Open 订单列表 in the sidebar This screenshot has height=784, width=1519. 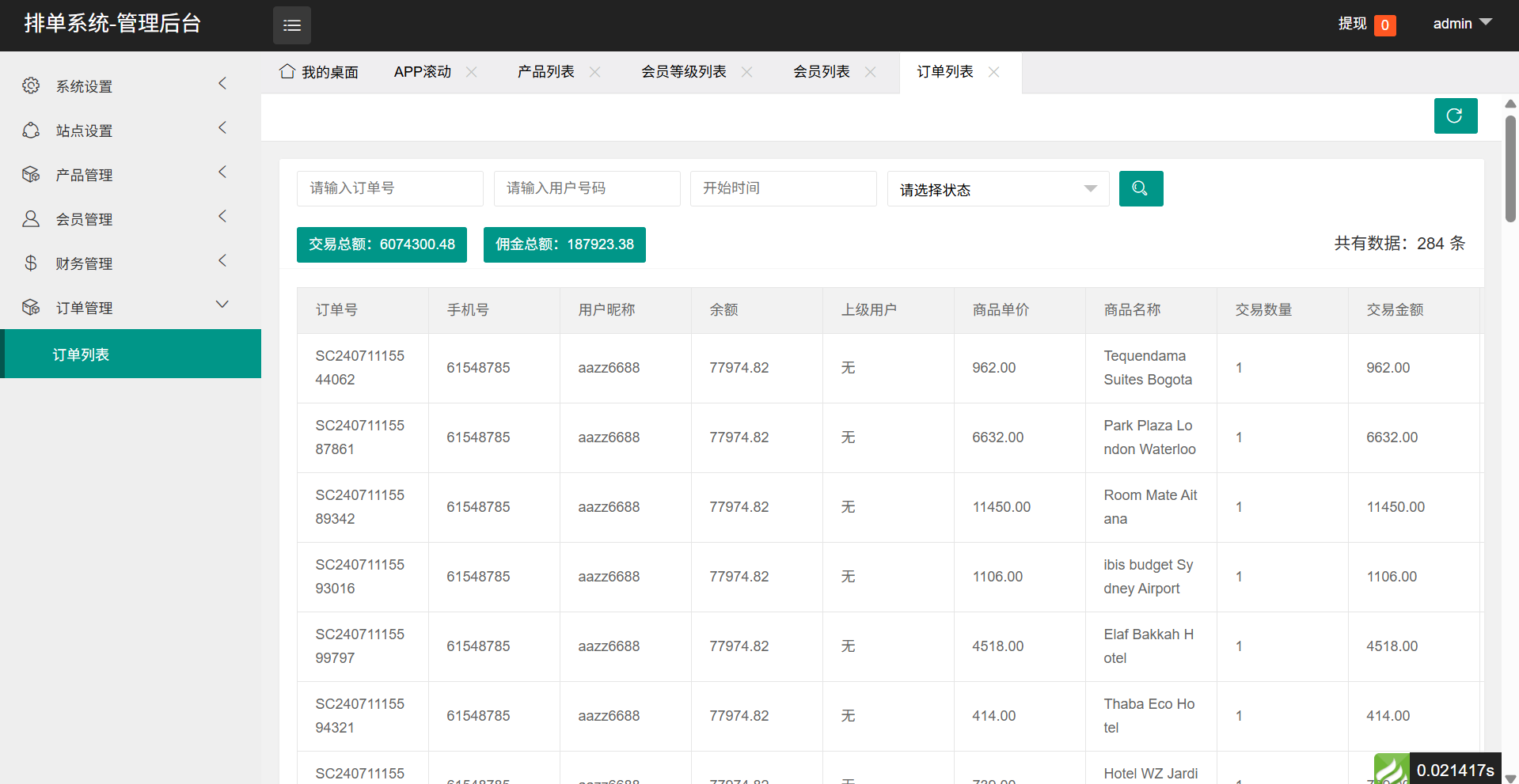tap(131, 354)
